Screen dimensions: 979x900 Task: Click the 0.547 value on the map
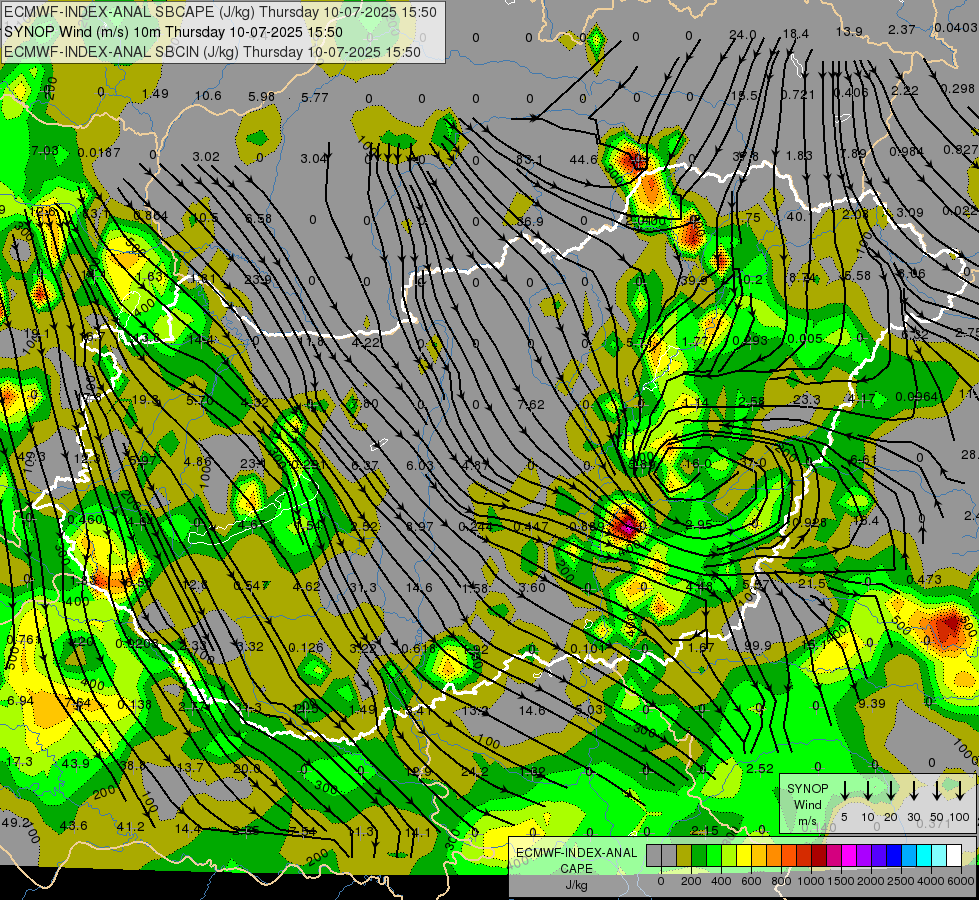pos(252,585)
